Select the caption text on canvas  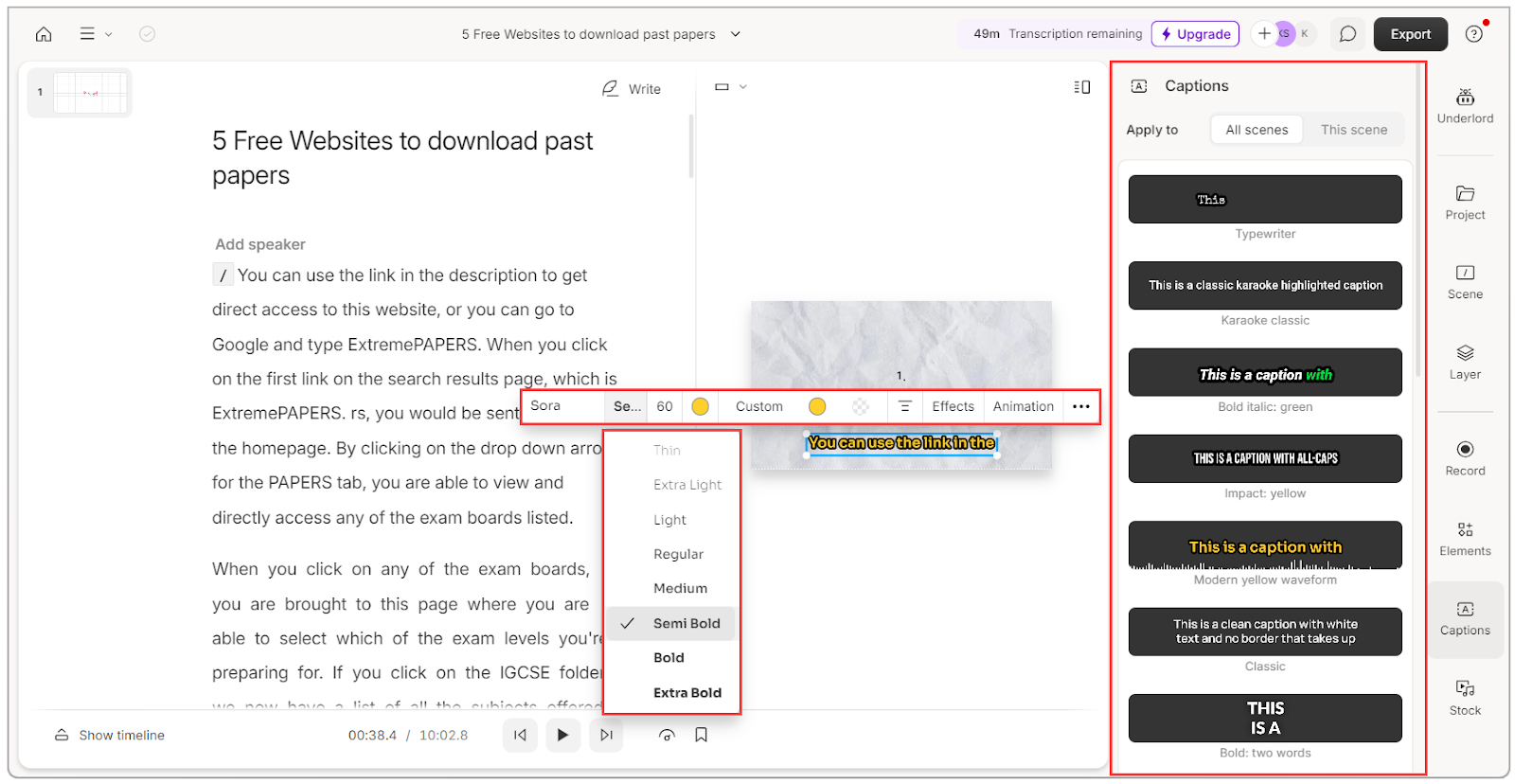click(901, 443)
